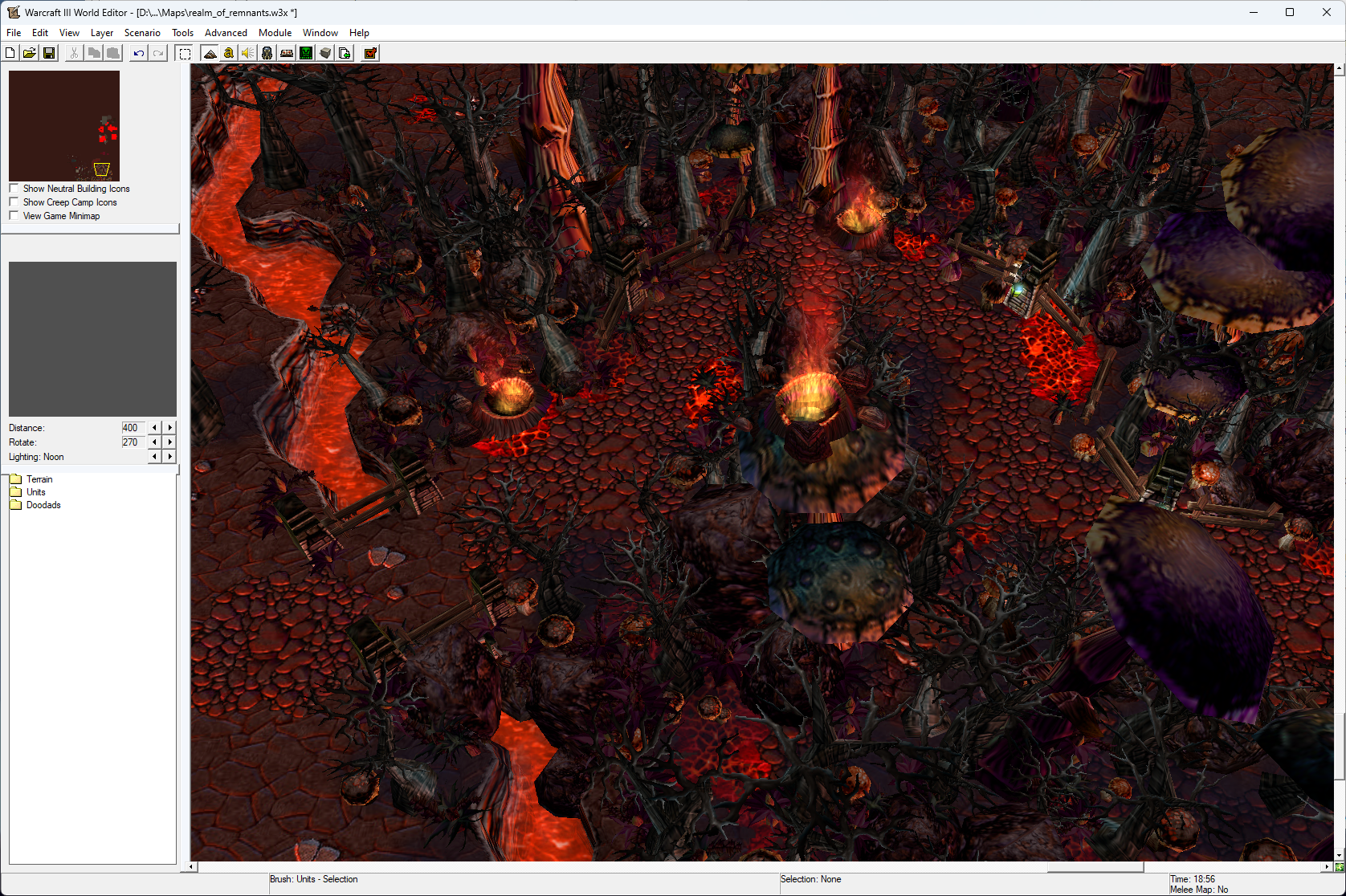The height and width of the screenshot is (896, 1346).
Task: Open the Terrain Editor mountain icon
Action: tap(210, 53)
